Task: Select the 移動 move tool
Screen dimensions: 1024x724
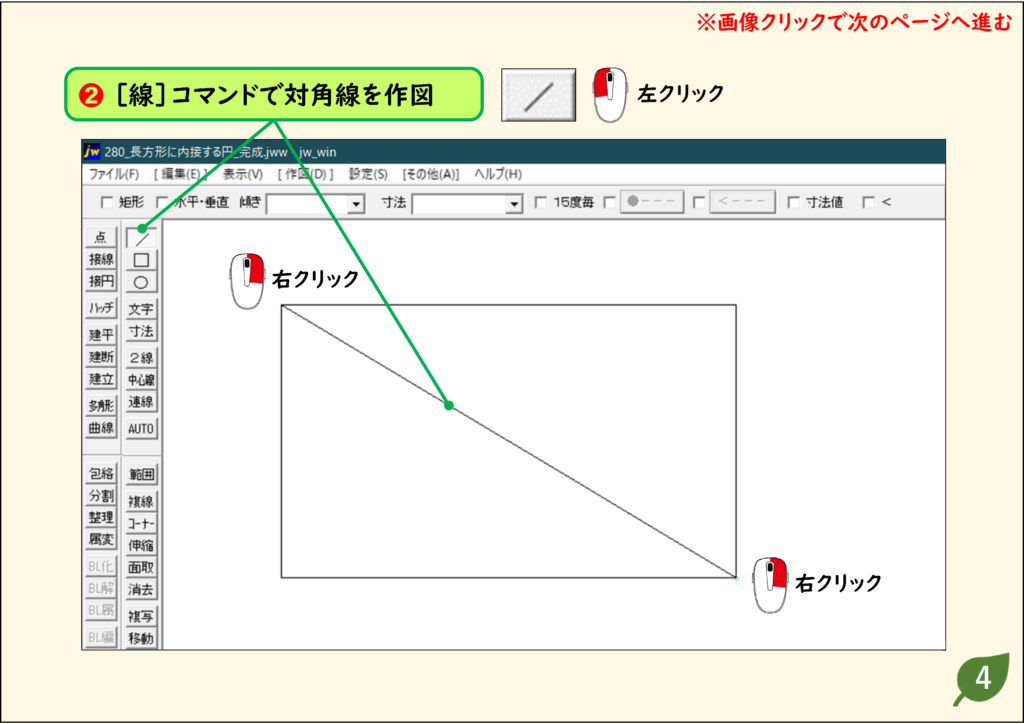Action: (x=141, y=638)
